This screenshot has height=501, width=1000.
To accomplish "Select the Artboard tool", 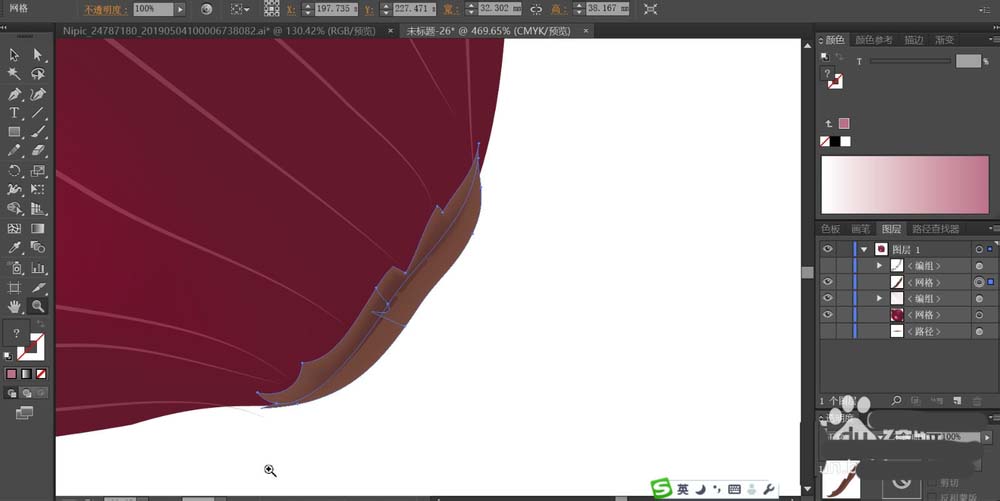I will pyautogui.click(x=14, y=287).
